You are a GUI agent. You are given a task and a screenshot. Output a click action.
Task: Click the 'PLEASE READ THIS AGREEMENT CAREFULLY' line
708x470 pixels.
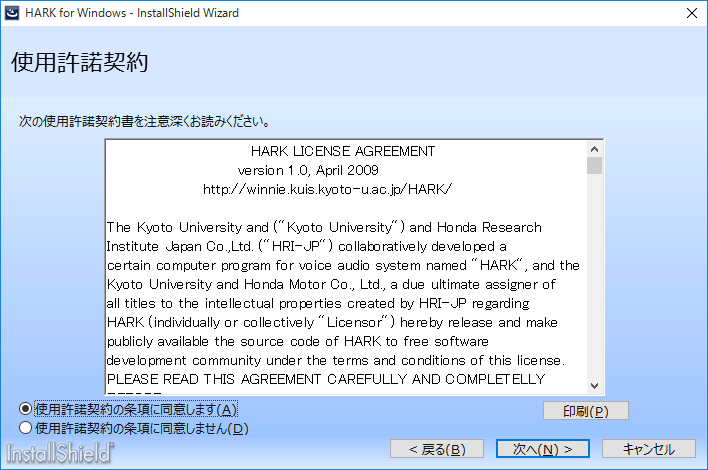pyautogui.click(x=326, y=379)
